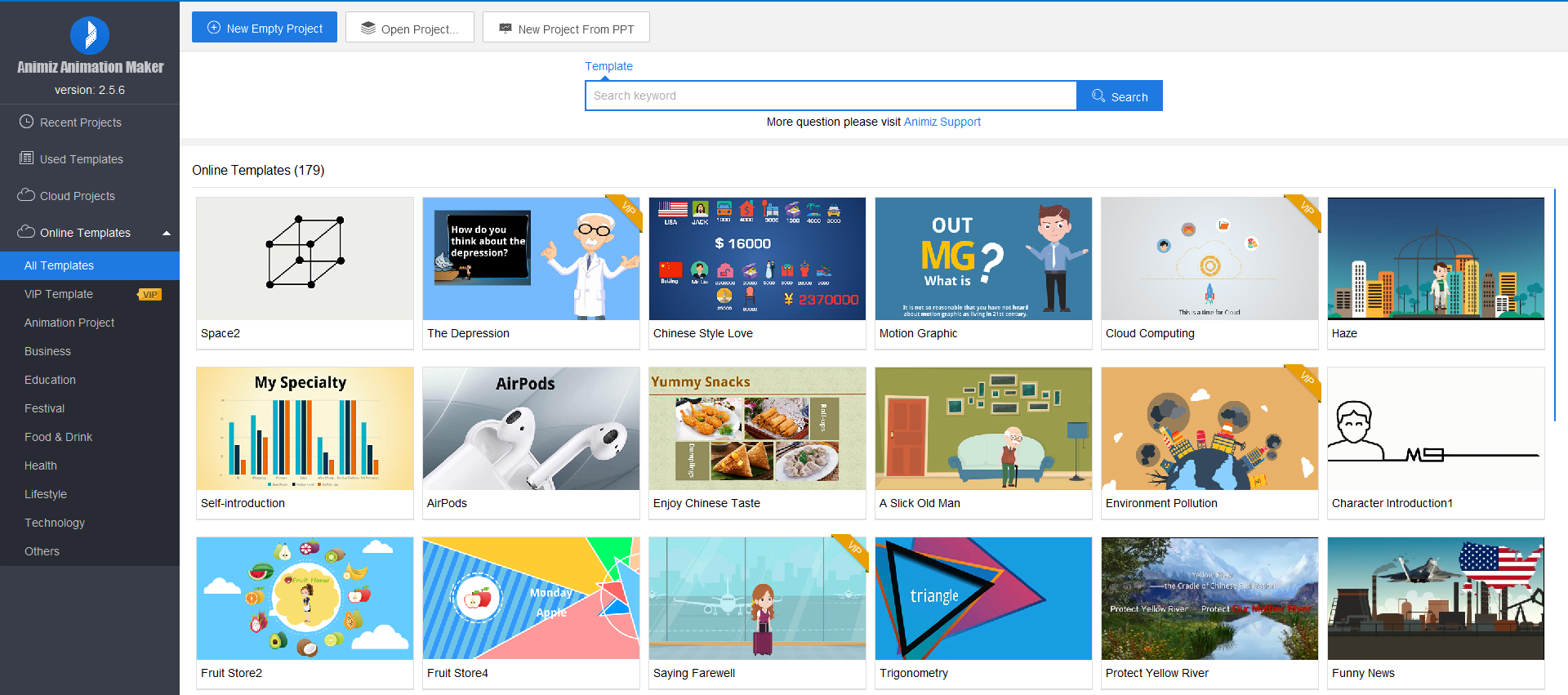The width and height of the screenshot is (1568, 695).
Task: Open the Motion Graphic template thumbnail
Action: pyautogui.click(x=983, y=259)
